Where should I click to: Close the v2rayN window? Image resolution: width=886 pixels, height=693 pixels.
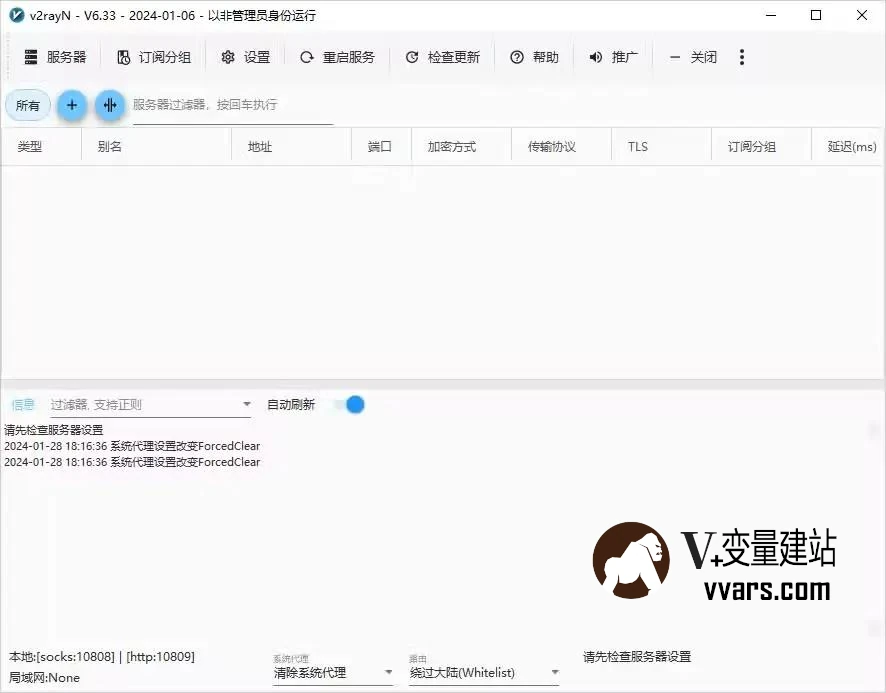tap(862, 15)
